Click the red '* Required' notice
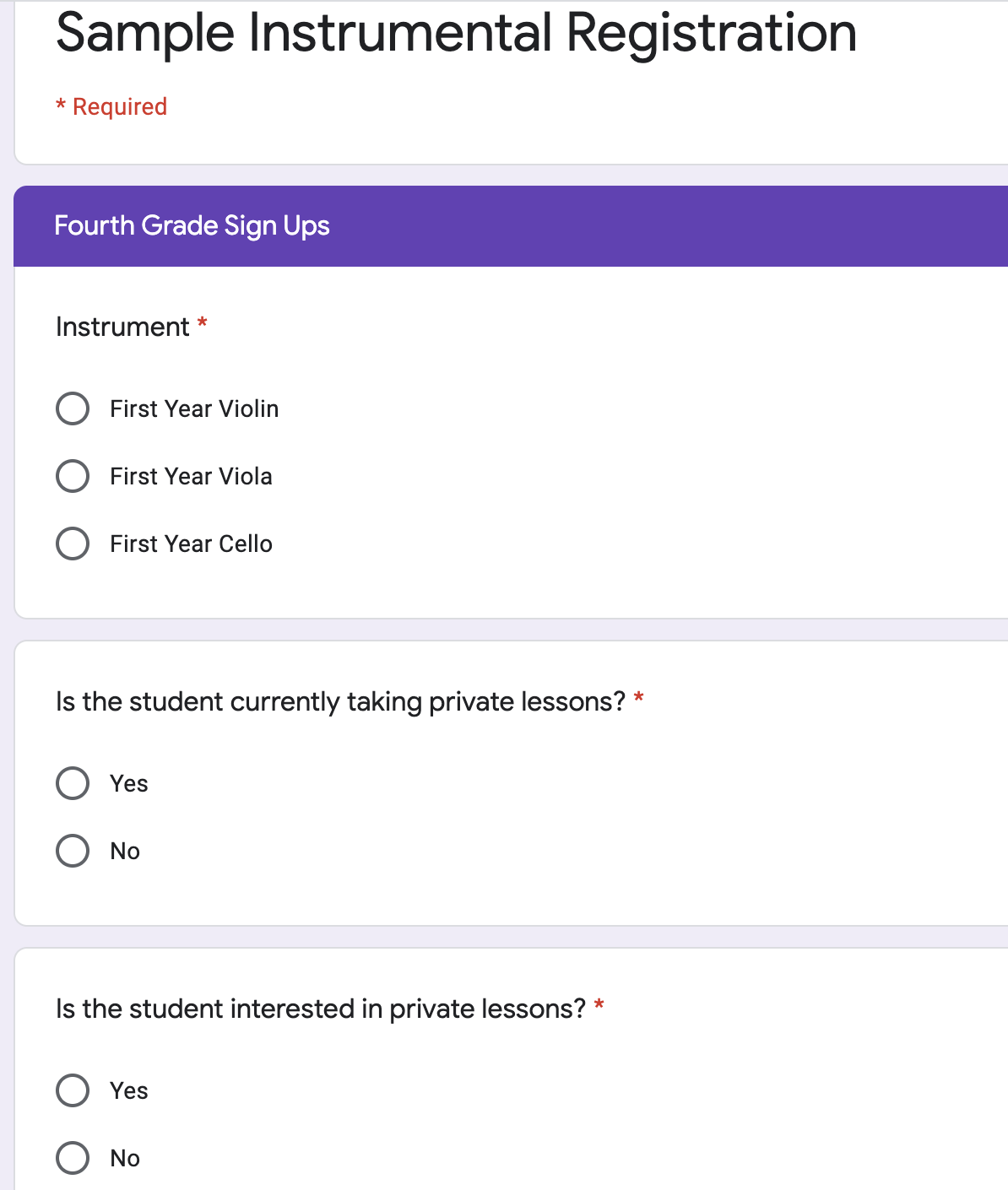This screenshot has width=1008, height=1190. coord(111,106)
